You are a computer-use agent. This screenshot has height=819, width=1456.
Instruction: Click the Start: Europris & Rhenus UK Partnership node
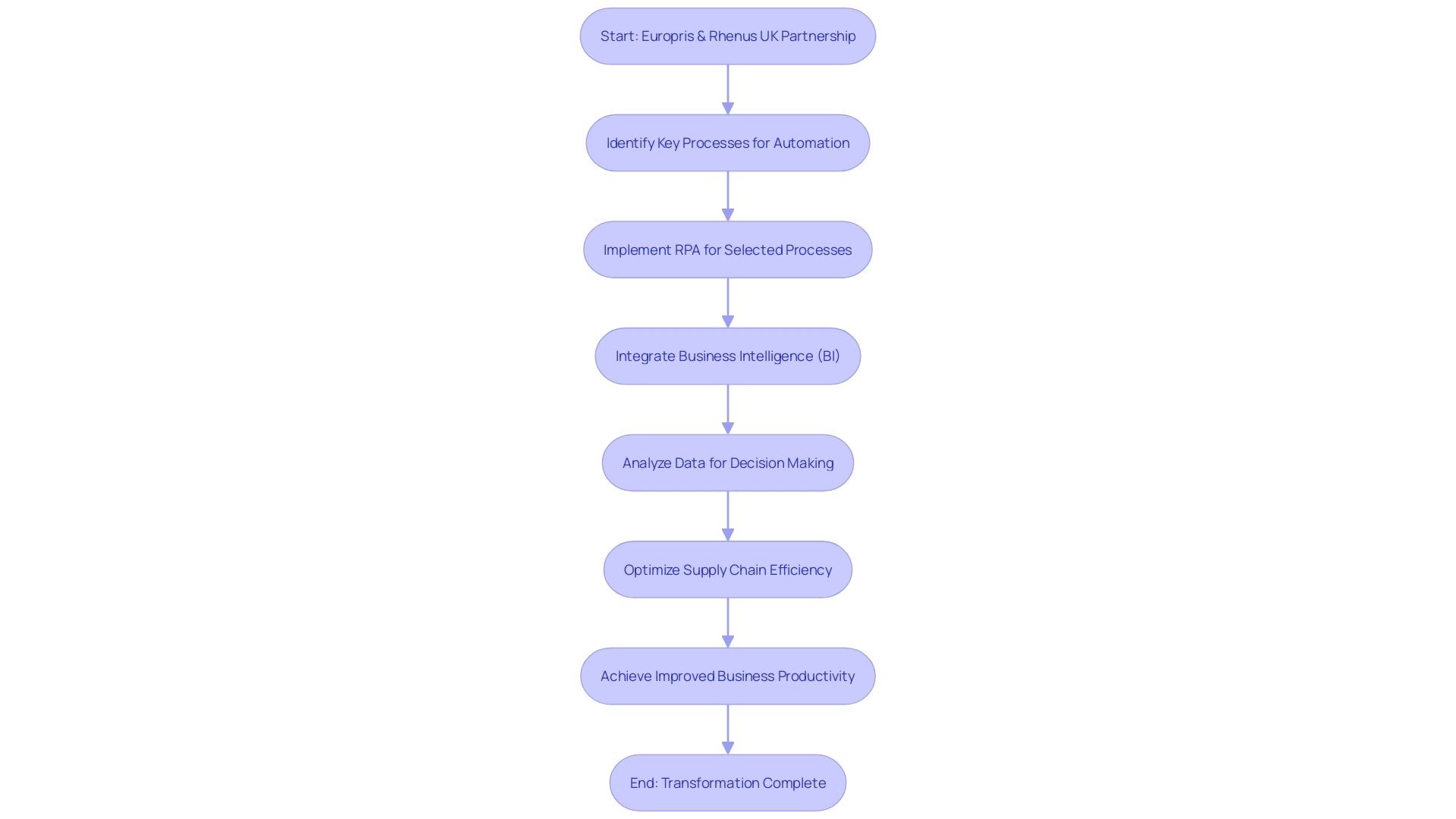click(x=727, y=36)
